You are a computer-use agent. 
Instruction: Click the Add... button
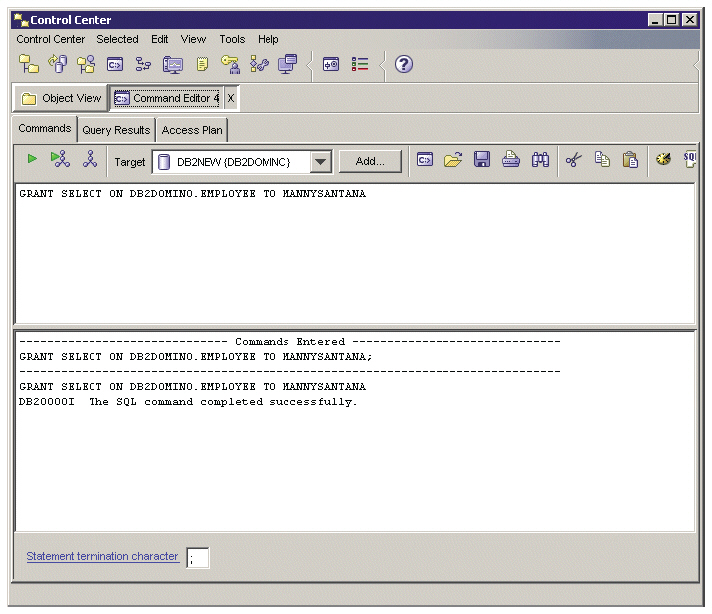[370, 161]
